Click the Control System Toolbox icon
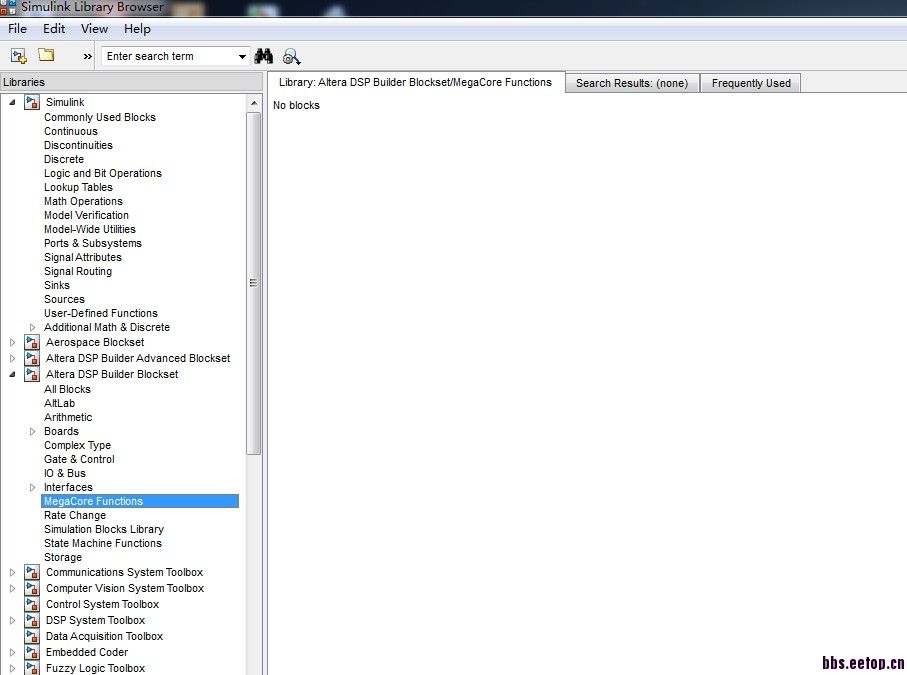This screenshot has height=675, width=907. click(x=32, y=604)
